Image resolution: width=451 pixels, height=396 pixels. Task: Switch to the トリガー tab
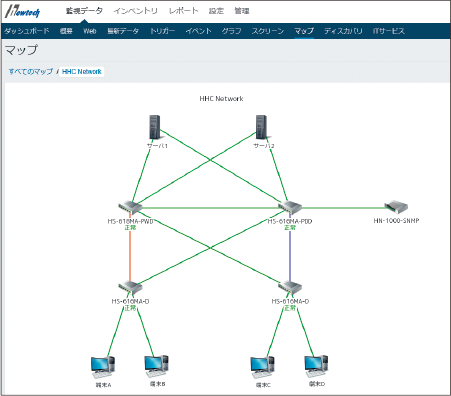coord(162,31)
